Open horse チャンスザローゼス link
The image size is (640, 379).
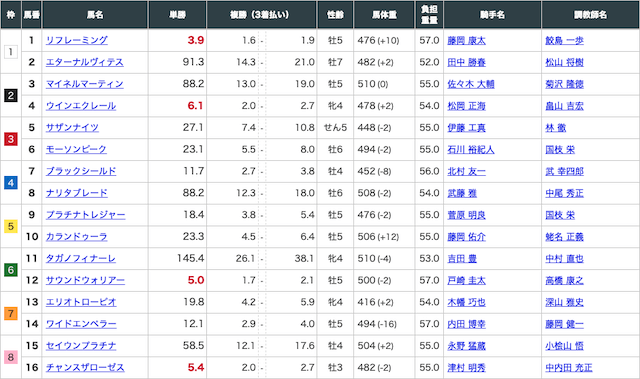tap(85, 368)
